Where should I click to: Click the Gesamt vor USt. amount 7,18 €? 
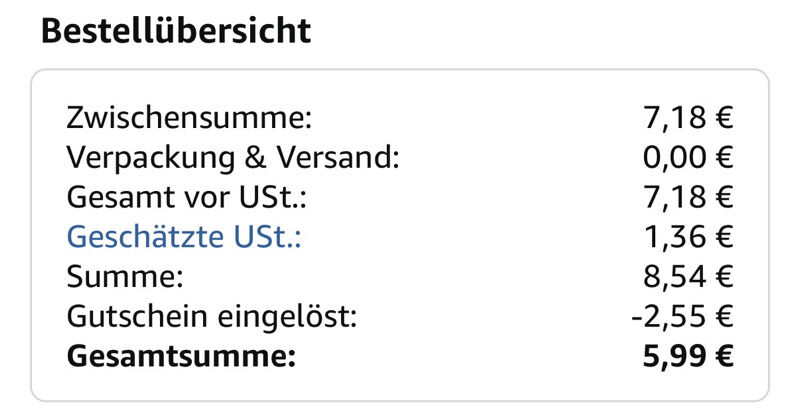click(x=688, y=198)
